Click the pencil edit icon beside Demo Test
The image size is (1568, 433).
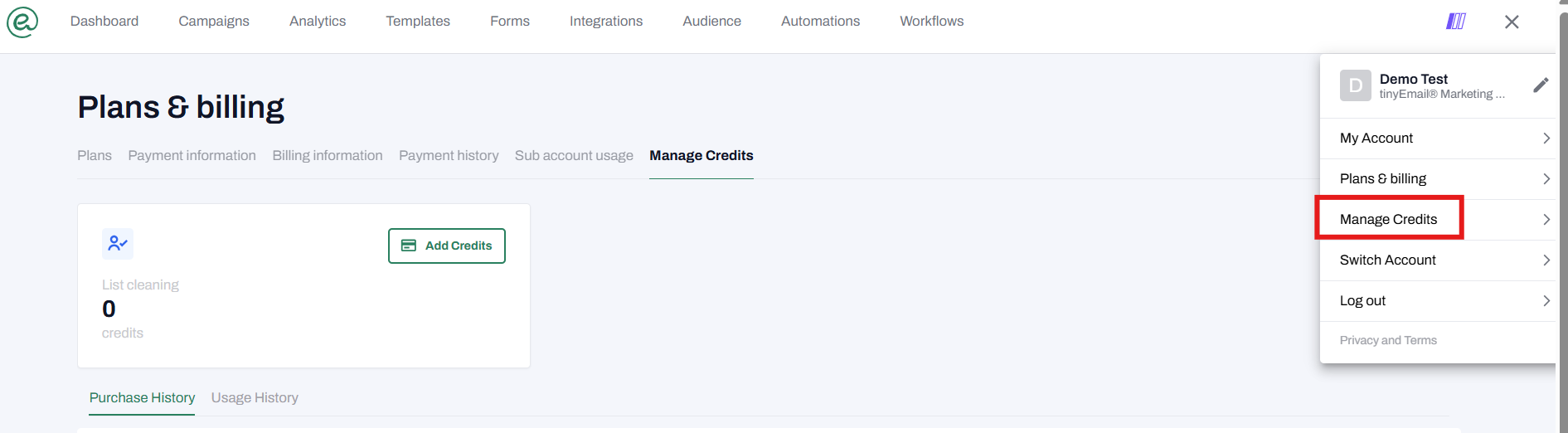click(1541, 85)
